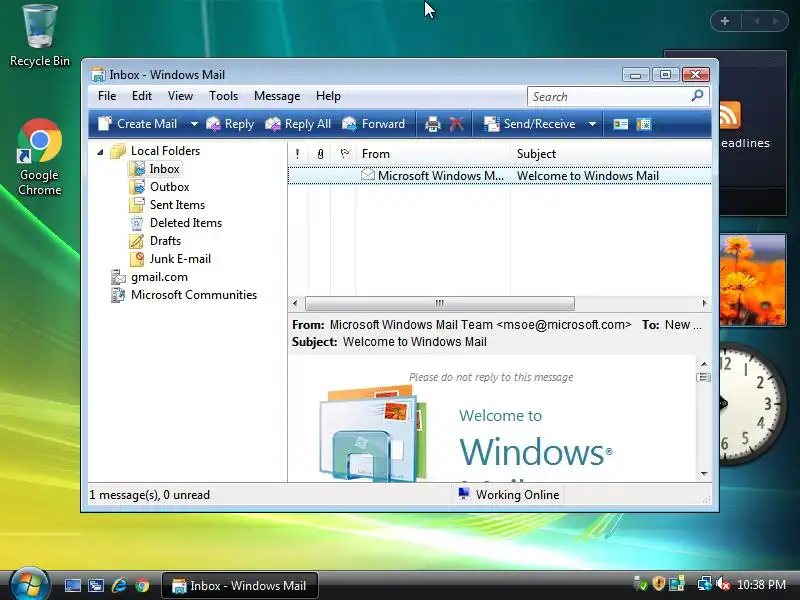Sort by Flag column header
Viewport: 800px width, 600px height.
[344, 154]
